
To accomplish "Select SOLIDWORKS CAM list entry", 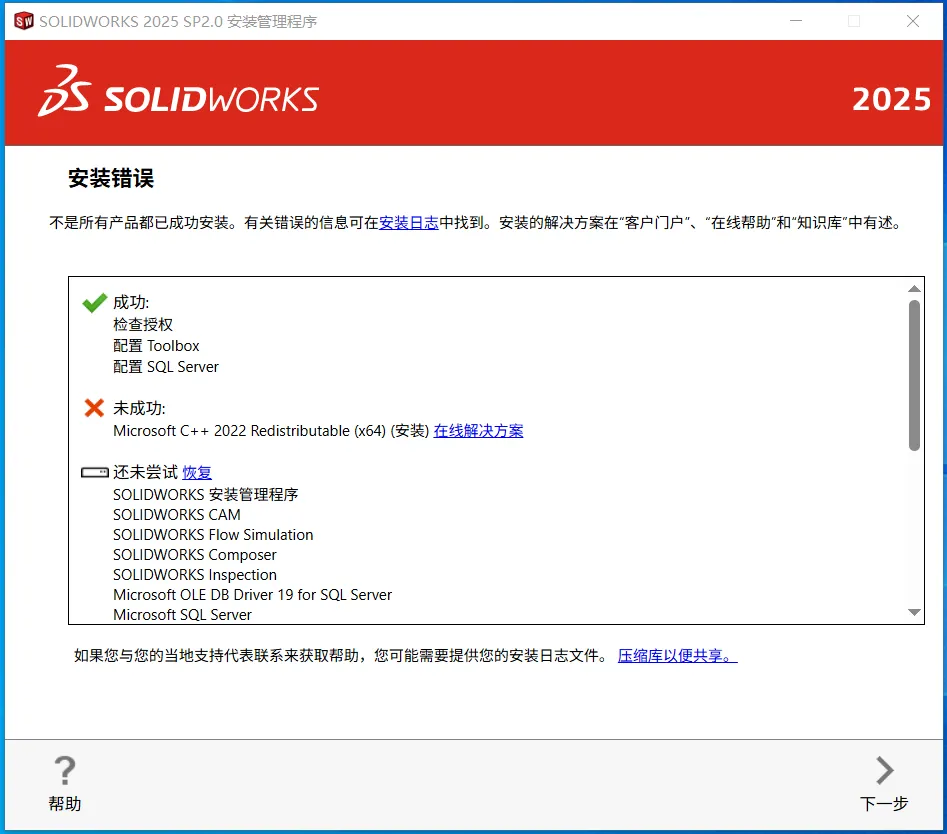I will 177,515.
